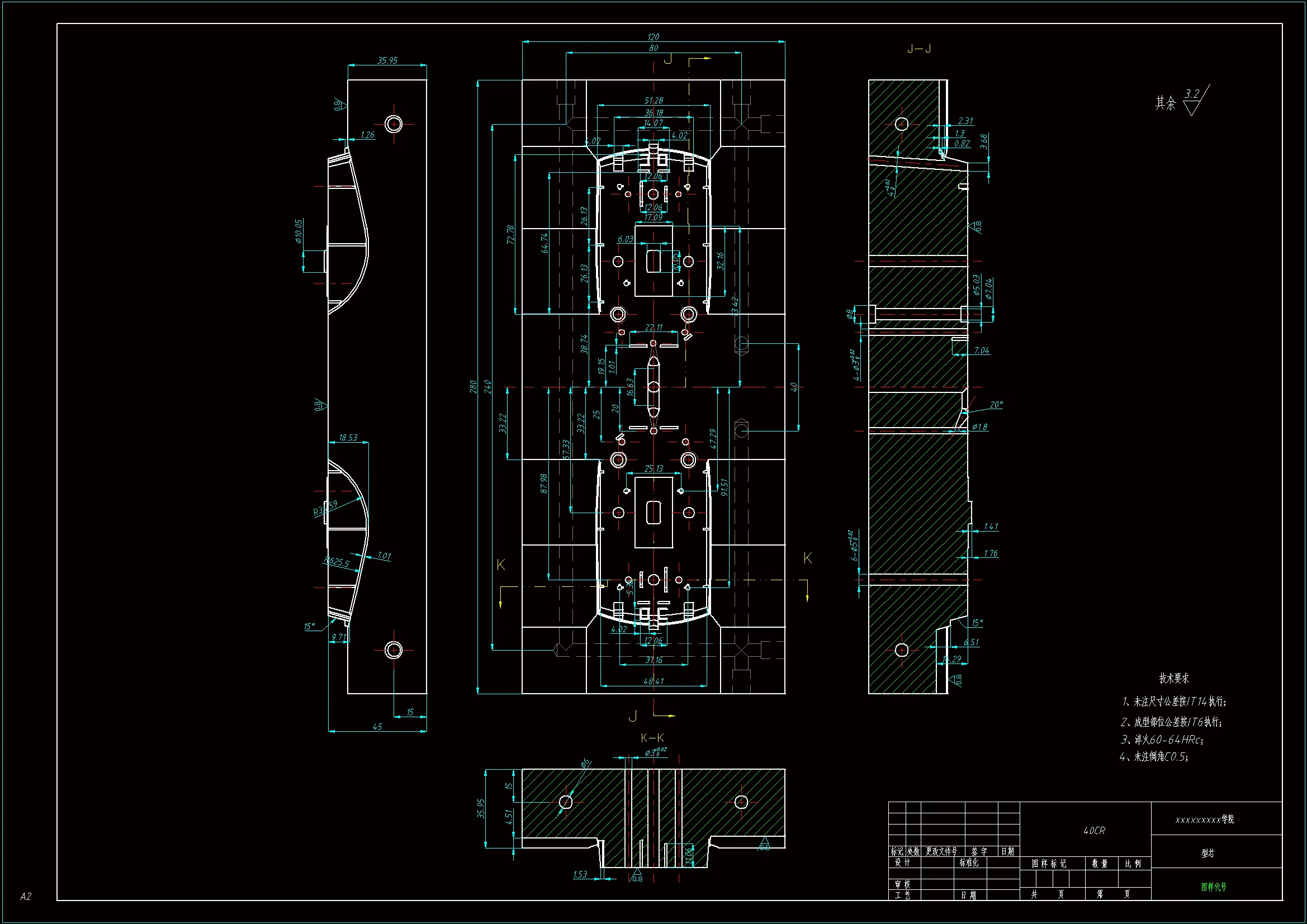This screenshot has height=924, width=1307.
Task: Click the 35.95 dimension above left view
Action: pos(387,60)
